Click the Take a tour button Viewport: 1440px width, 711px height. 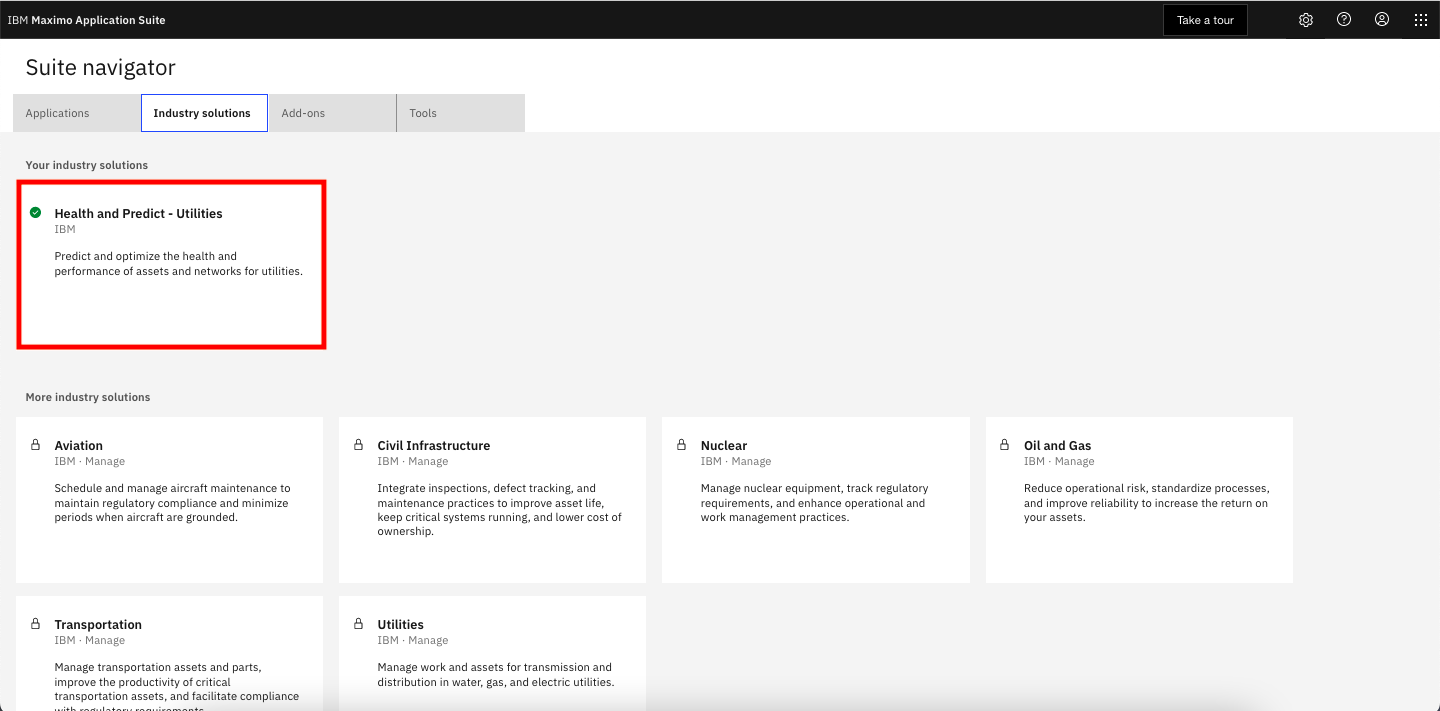pyautogui.click(x=1205, y=20)
